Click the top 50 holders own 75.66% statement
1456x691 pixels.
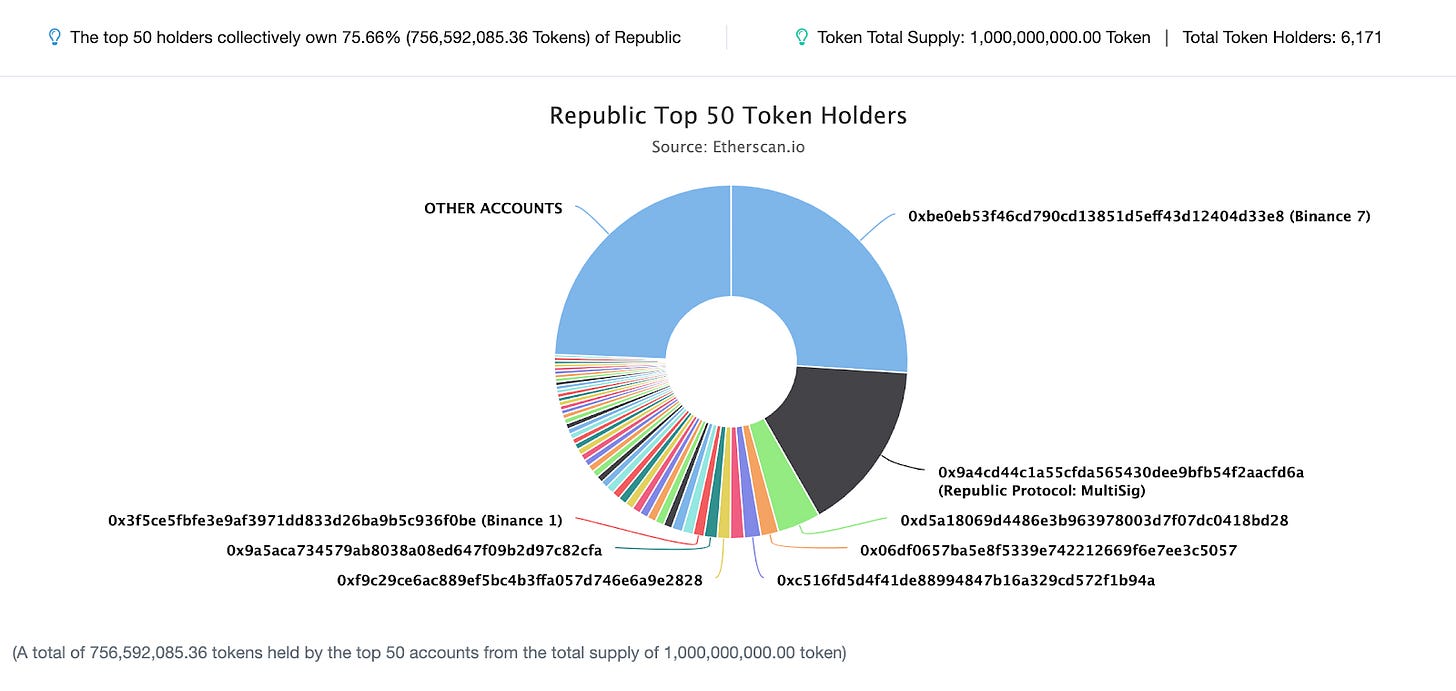tap(375, 38)
